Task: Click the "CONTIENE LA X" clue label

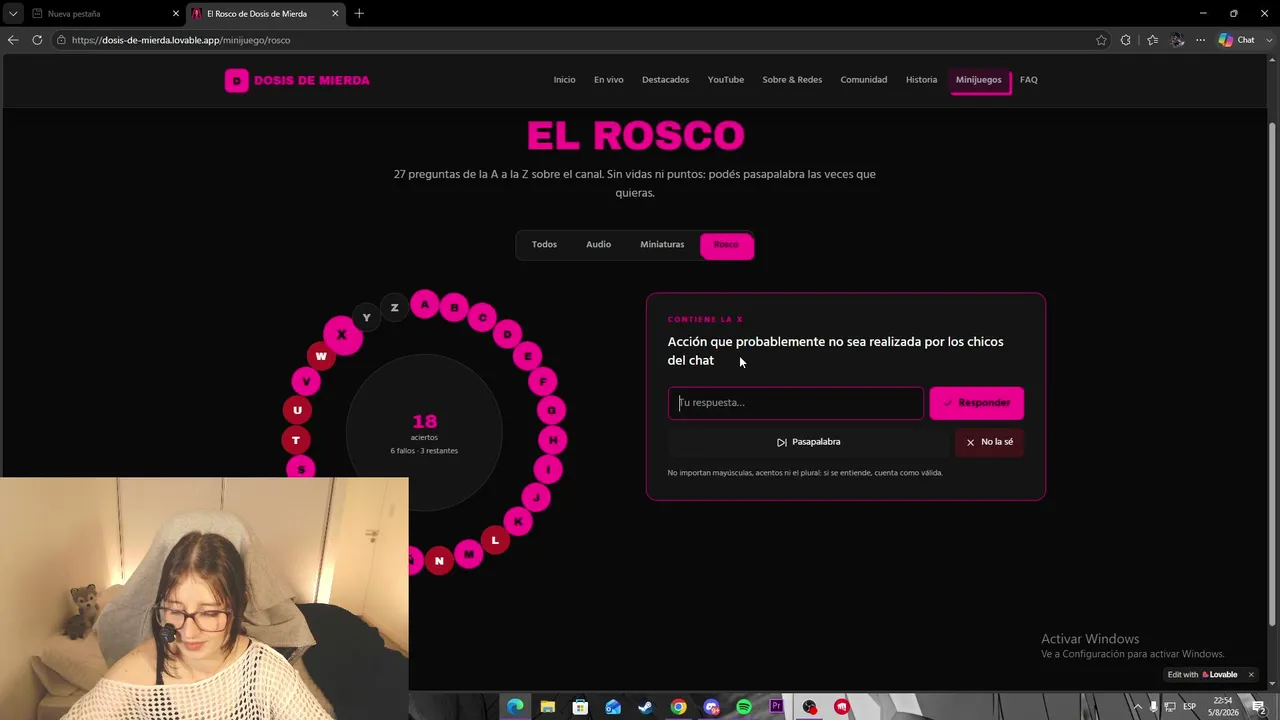Action: pos(705,319)
